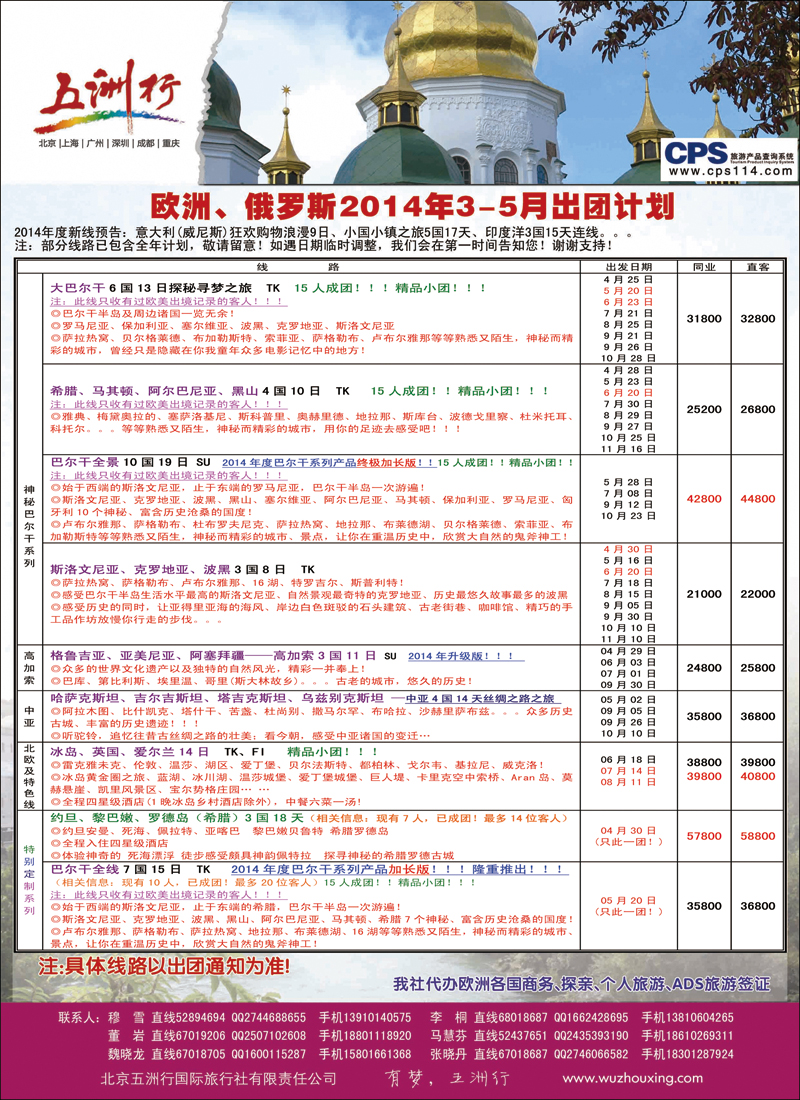Screen dimensions: 800x1100
Task: Click the tour title '大巴尔干6国13日探秘寻梦之旅'
Action: click(x=151, y=288)
